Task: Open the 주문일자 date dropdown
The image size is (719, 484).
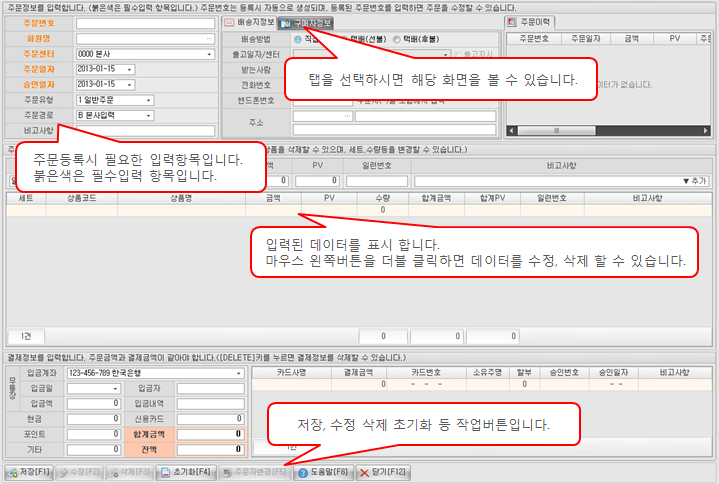Action: [130, 70]
